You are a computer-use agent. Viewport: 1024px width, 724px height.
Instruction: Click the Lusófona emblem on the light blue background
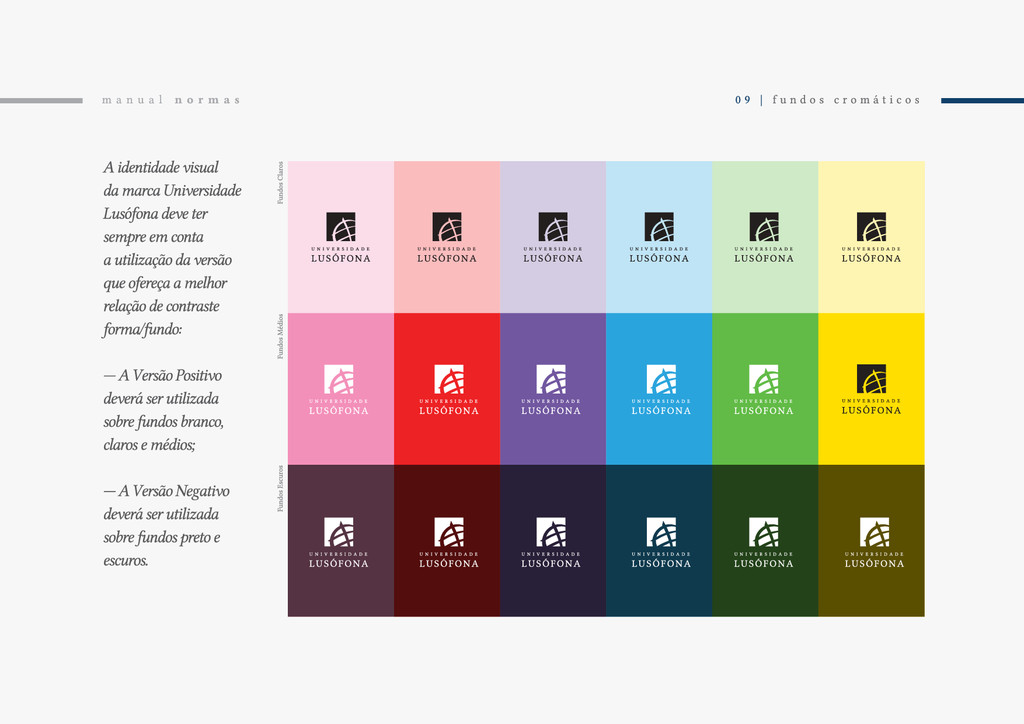(659, 227)
